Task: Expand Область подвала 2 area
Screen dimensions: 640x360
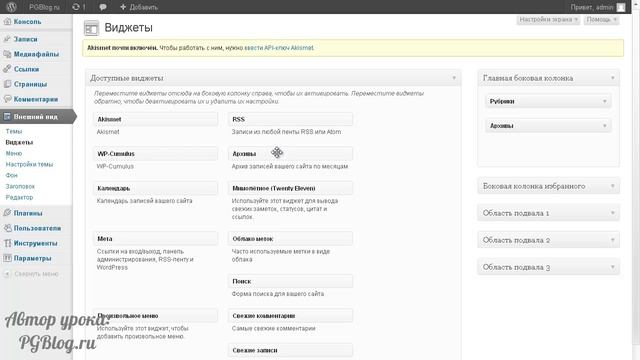Action: (x=549, y=240)
